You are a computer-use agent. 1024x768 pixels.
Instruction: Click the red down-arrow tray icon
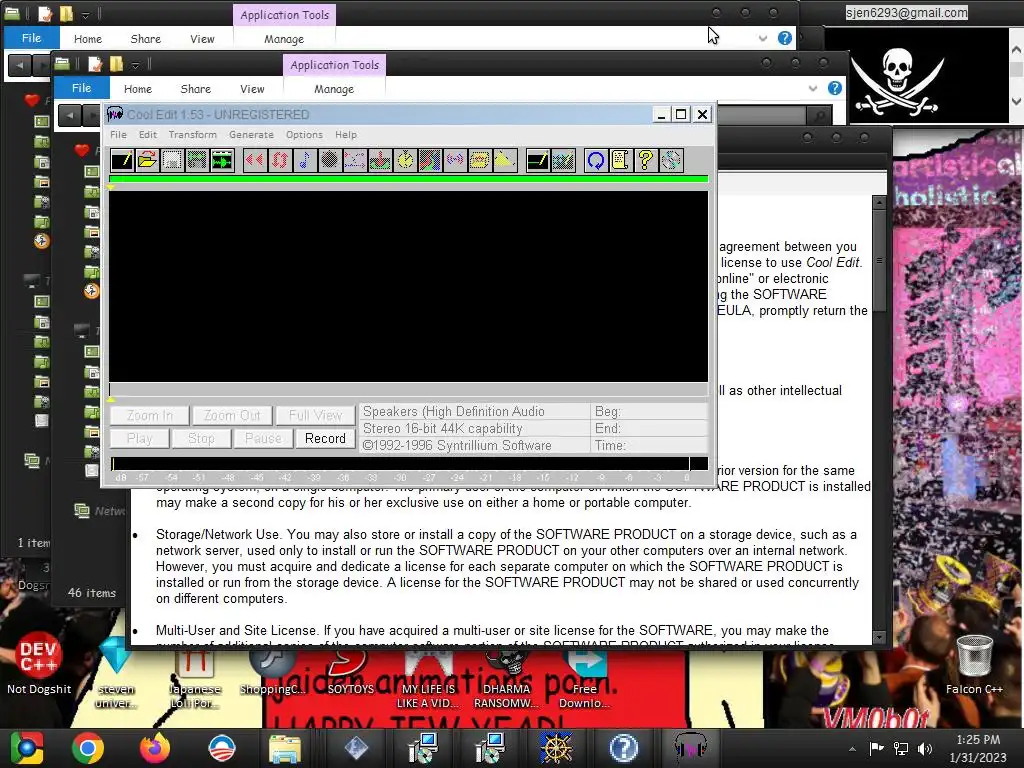(379, 160)
